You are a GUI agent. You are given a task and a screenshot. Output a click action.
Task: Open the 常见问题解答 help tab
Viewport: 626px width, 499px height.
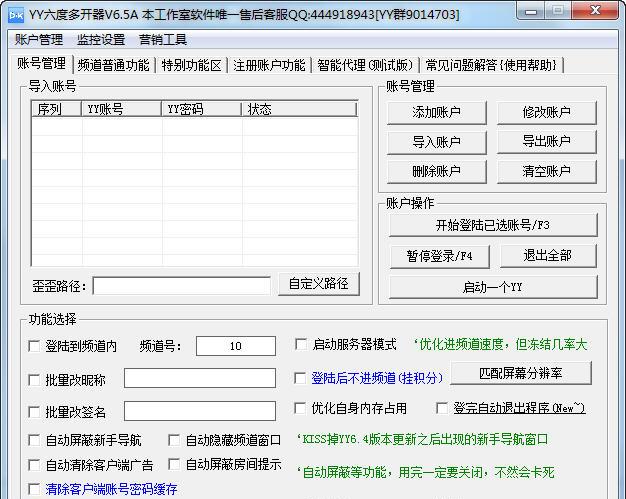[492, 65]
